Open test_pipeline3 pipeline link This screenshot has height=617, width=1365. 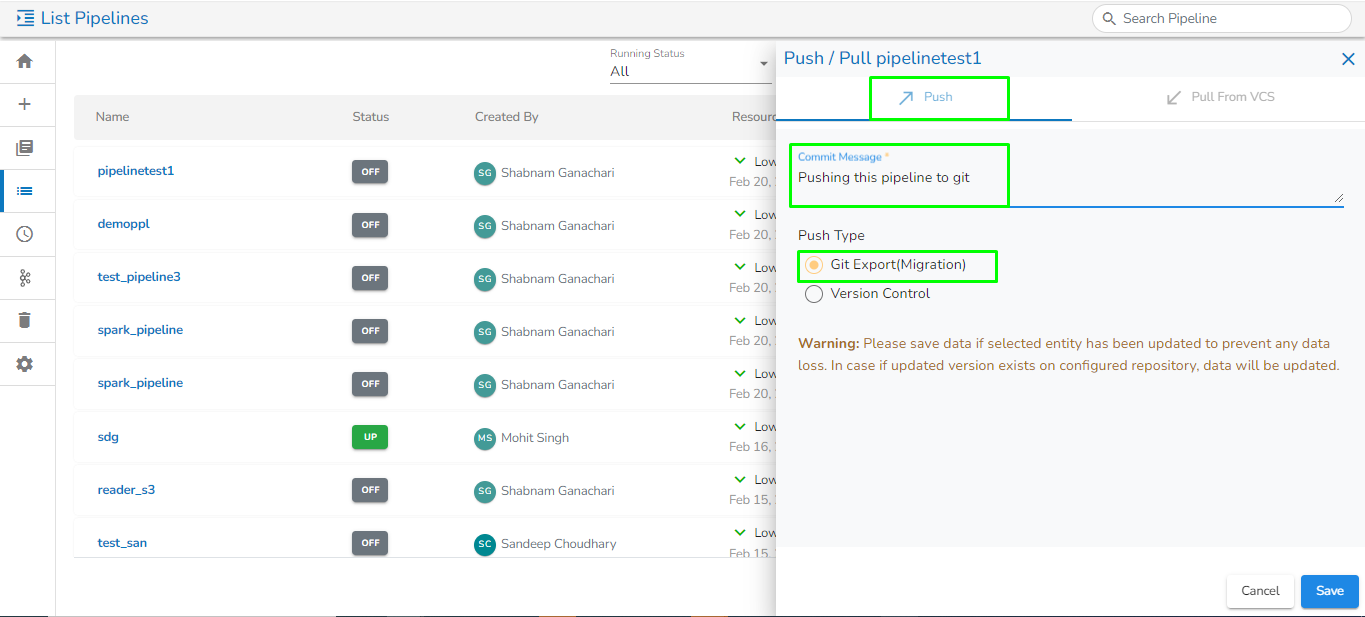[139, 277]
